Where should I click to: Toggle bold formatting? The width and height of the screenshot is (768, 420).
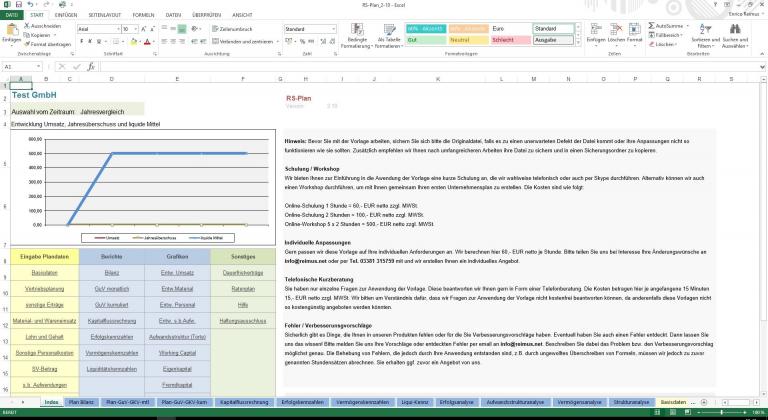(x=82, y=41)
